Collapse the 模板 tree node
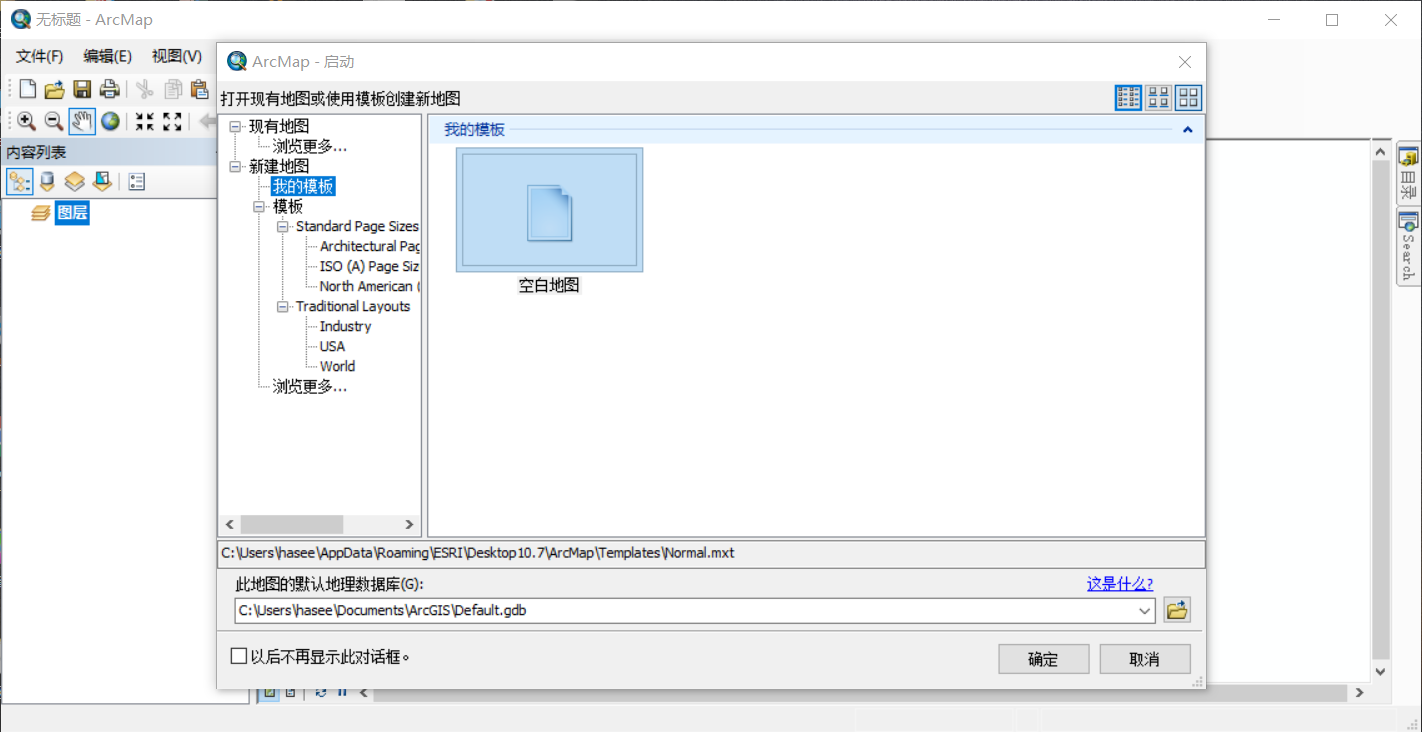 click(259, 206)
